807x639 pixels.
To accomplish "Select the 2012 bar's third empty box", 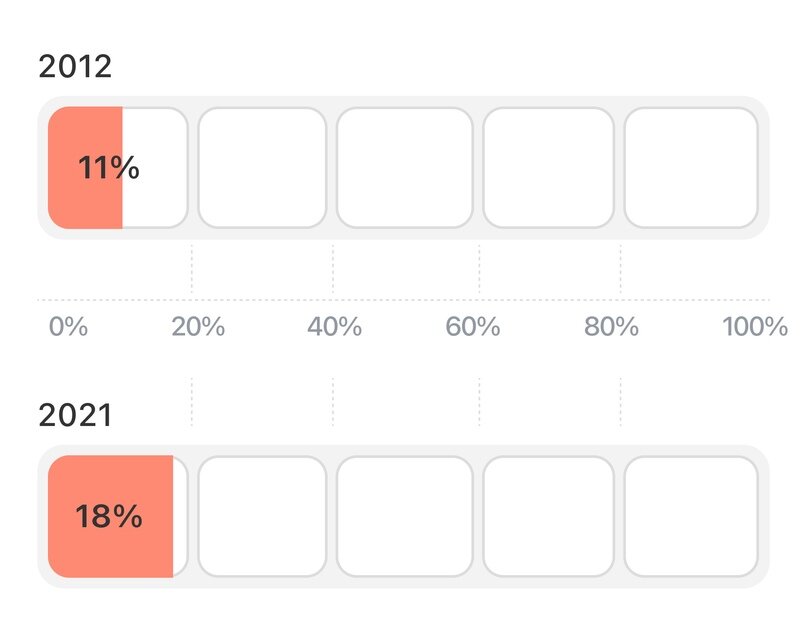I will 405,168.
